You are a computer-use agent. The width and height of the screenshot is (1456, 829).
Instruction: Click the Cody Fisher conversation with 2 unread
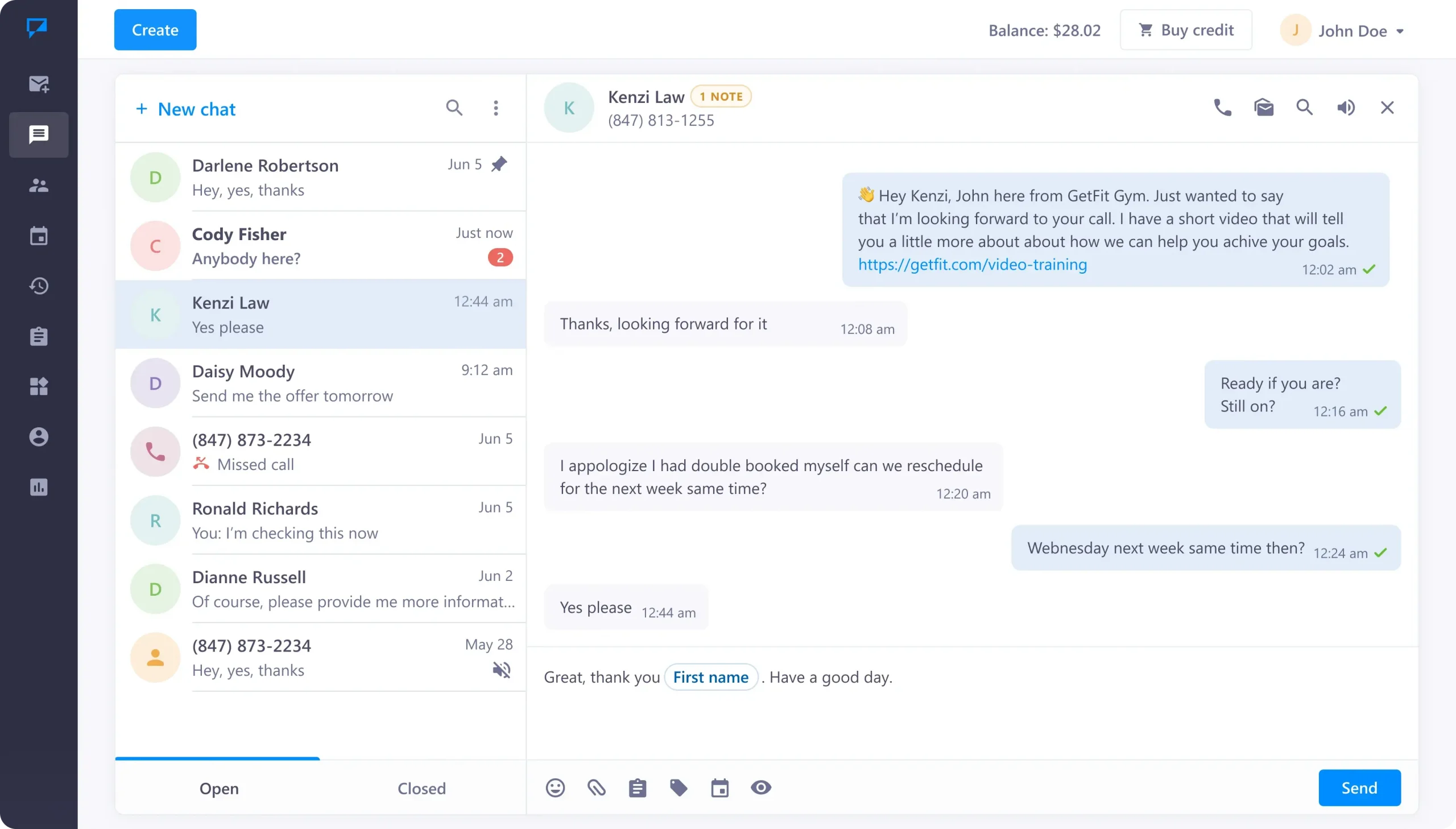(319, 245)
